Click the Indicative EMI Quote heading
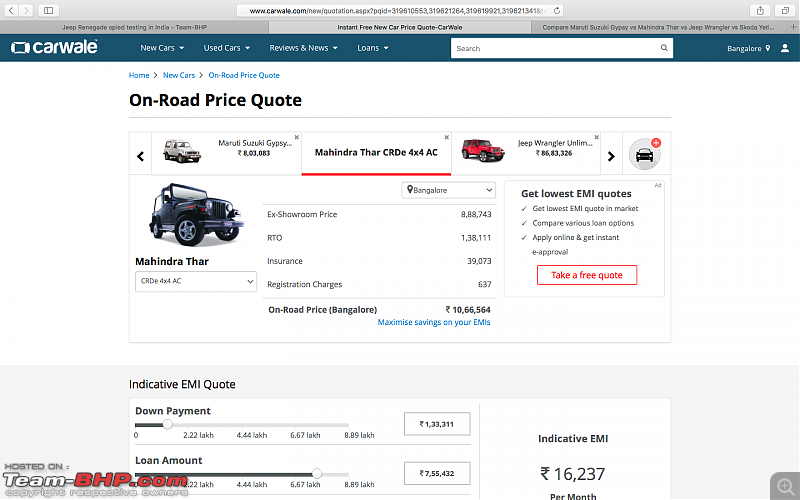Viewport: 800px width, 500px height. pos(182,384)
